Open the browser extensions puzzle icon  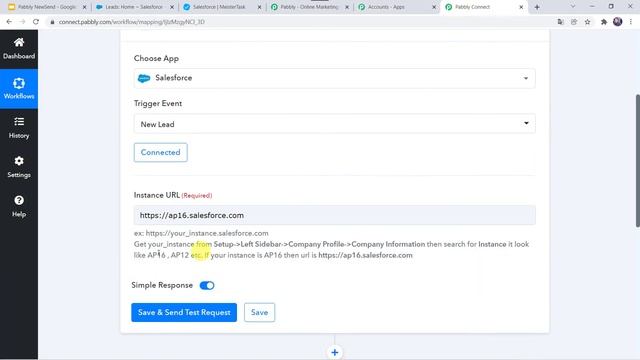click(604, 22)
